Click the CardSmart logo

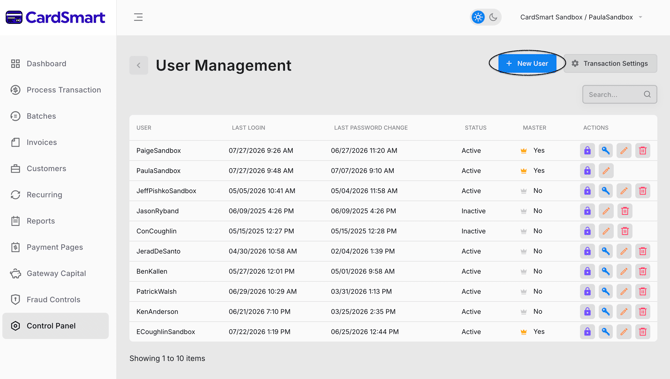(x=55, y=17)
